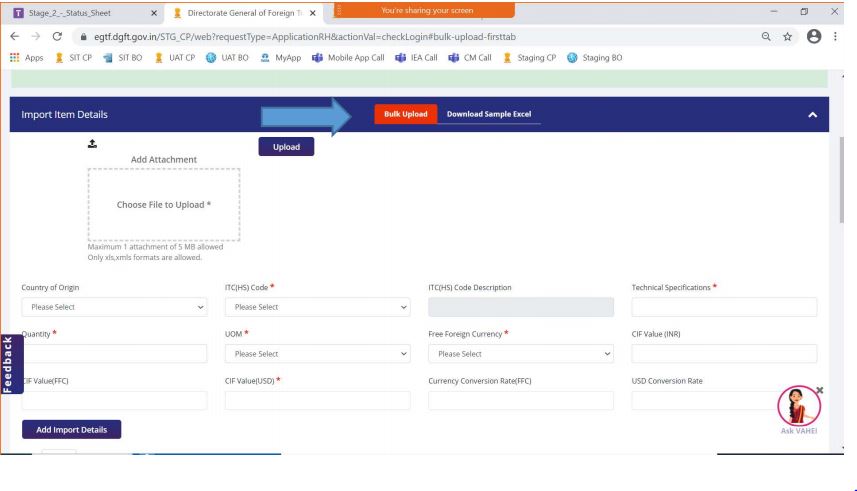Click the Quantity input field
The image size is (857, 491).
tap(114, 354)
